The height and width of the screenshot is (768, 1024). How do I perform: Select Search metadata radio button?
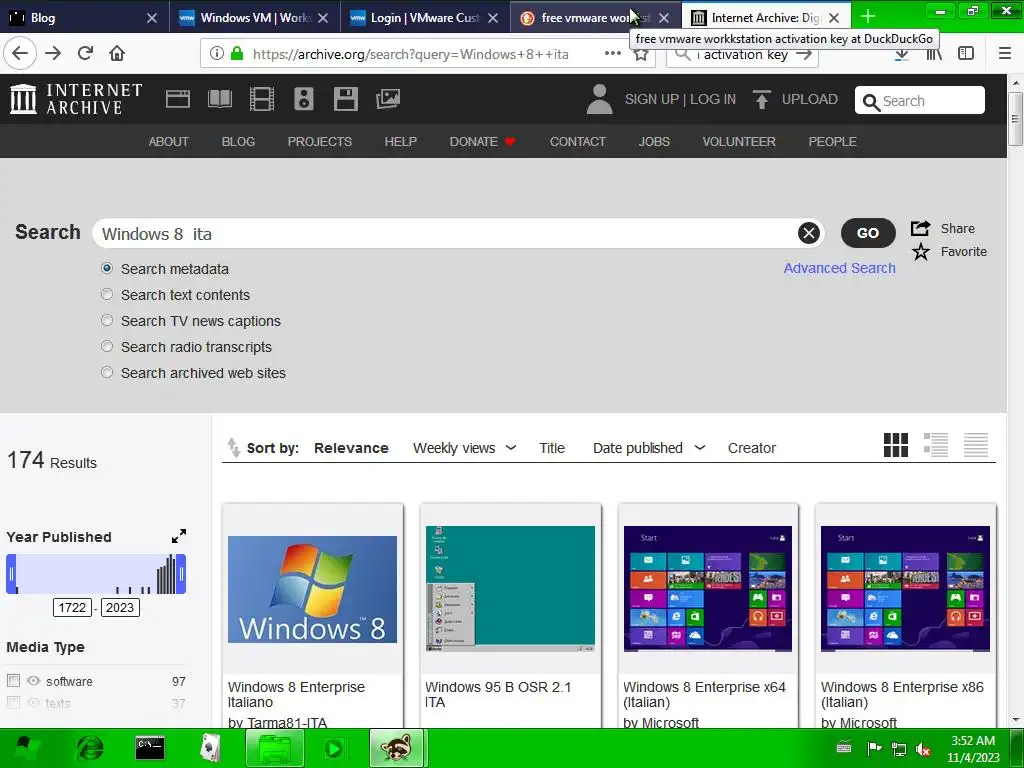pyautogui.click(x=106, y=268)
